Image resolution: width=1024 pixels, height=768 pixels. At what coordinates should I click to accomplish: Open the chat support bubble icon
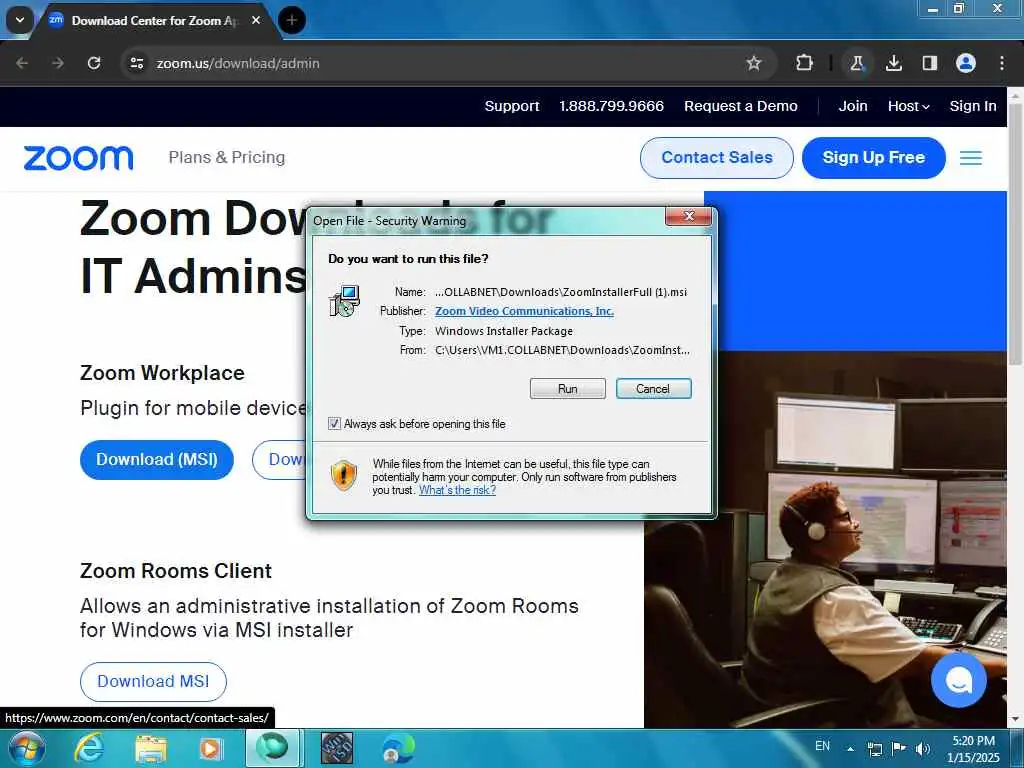(959, 680)
